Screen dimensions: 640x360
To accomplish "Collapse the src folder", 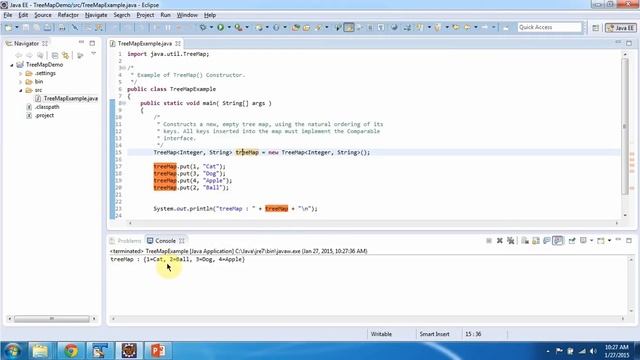I will click(x=20, y=90).
